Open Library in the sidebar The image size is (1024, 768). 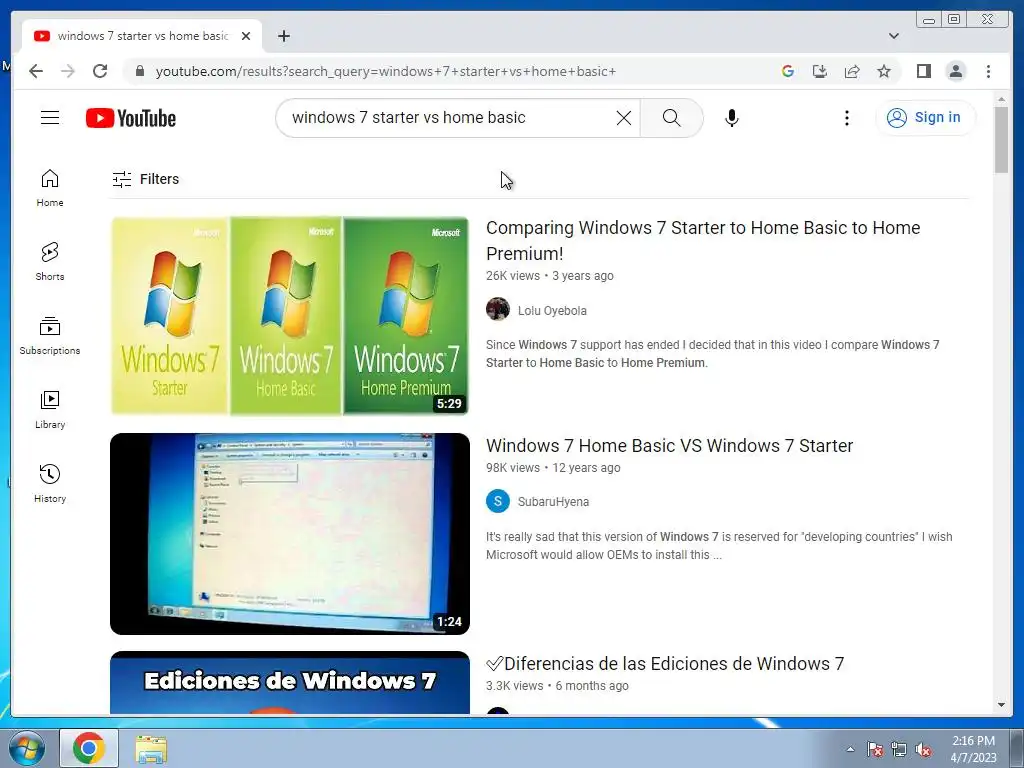point(50,409)
